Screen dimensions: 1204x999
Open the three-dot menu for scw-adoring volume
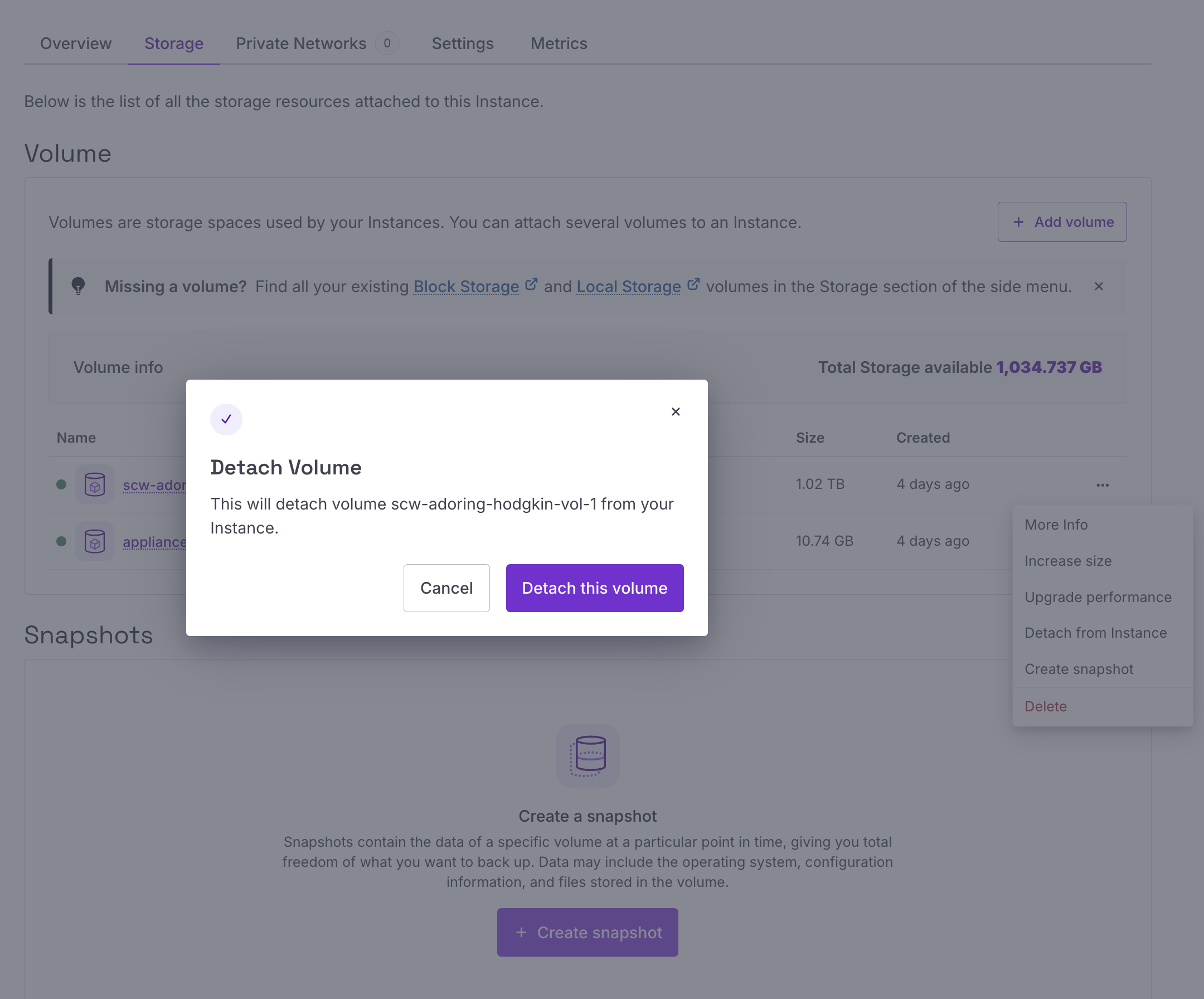click(1103, 484)
